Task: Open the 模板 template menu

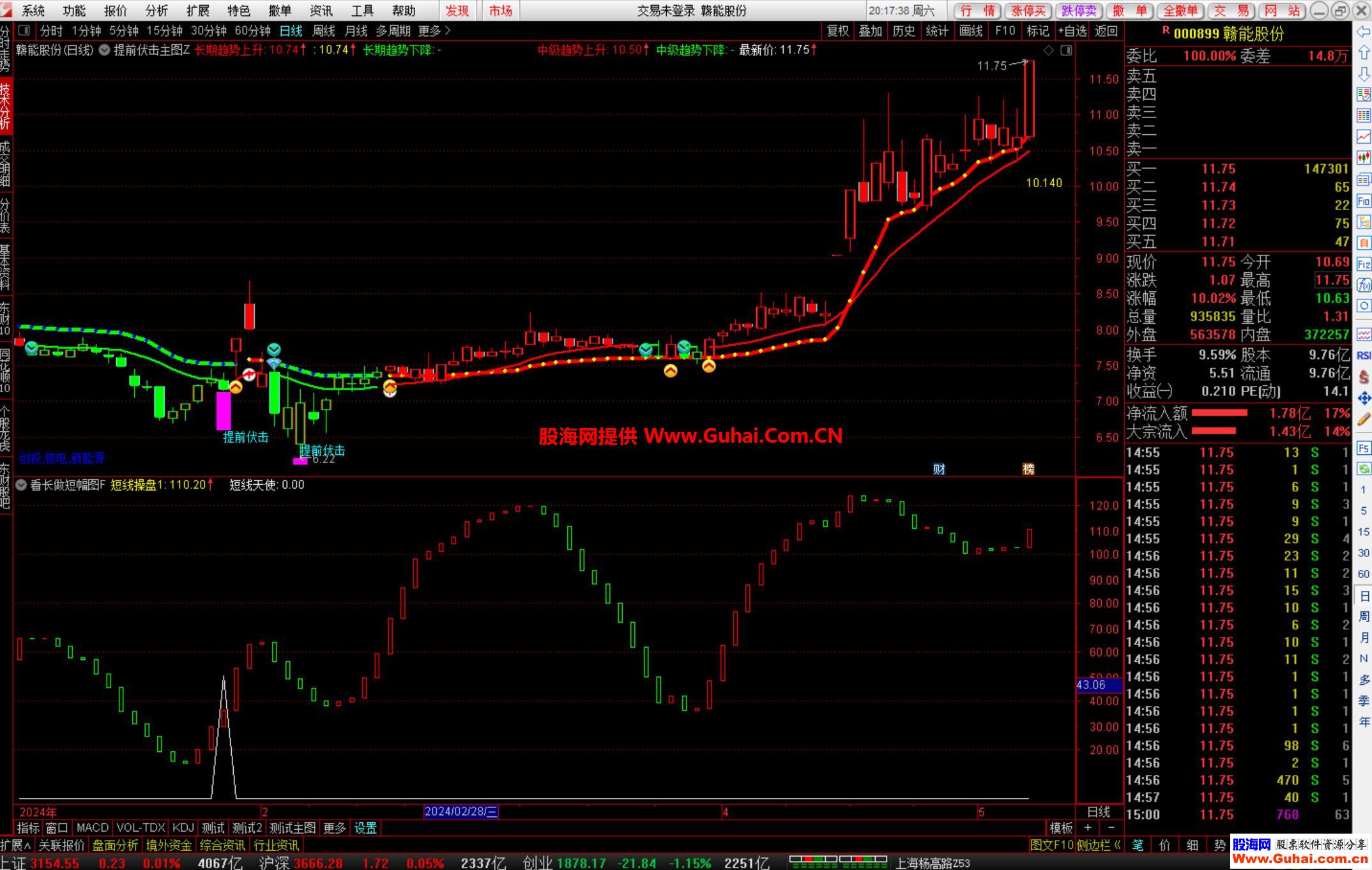Action: pyautogui.click(x=1061, y=828)
